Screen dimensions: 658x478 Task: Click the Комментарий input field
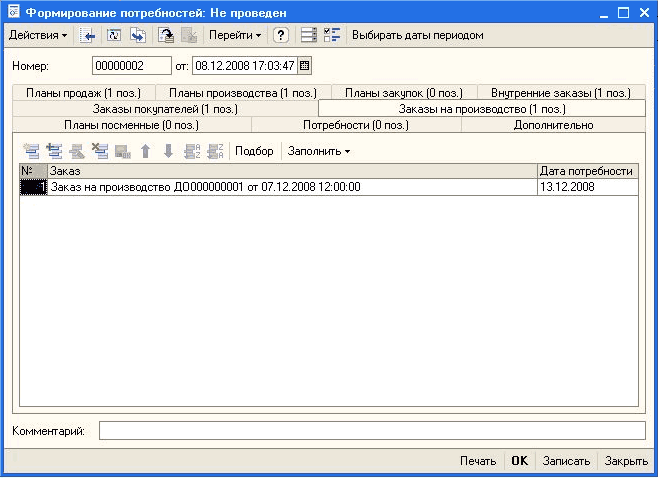tap(372, 431)
